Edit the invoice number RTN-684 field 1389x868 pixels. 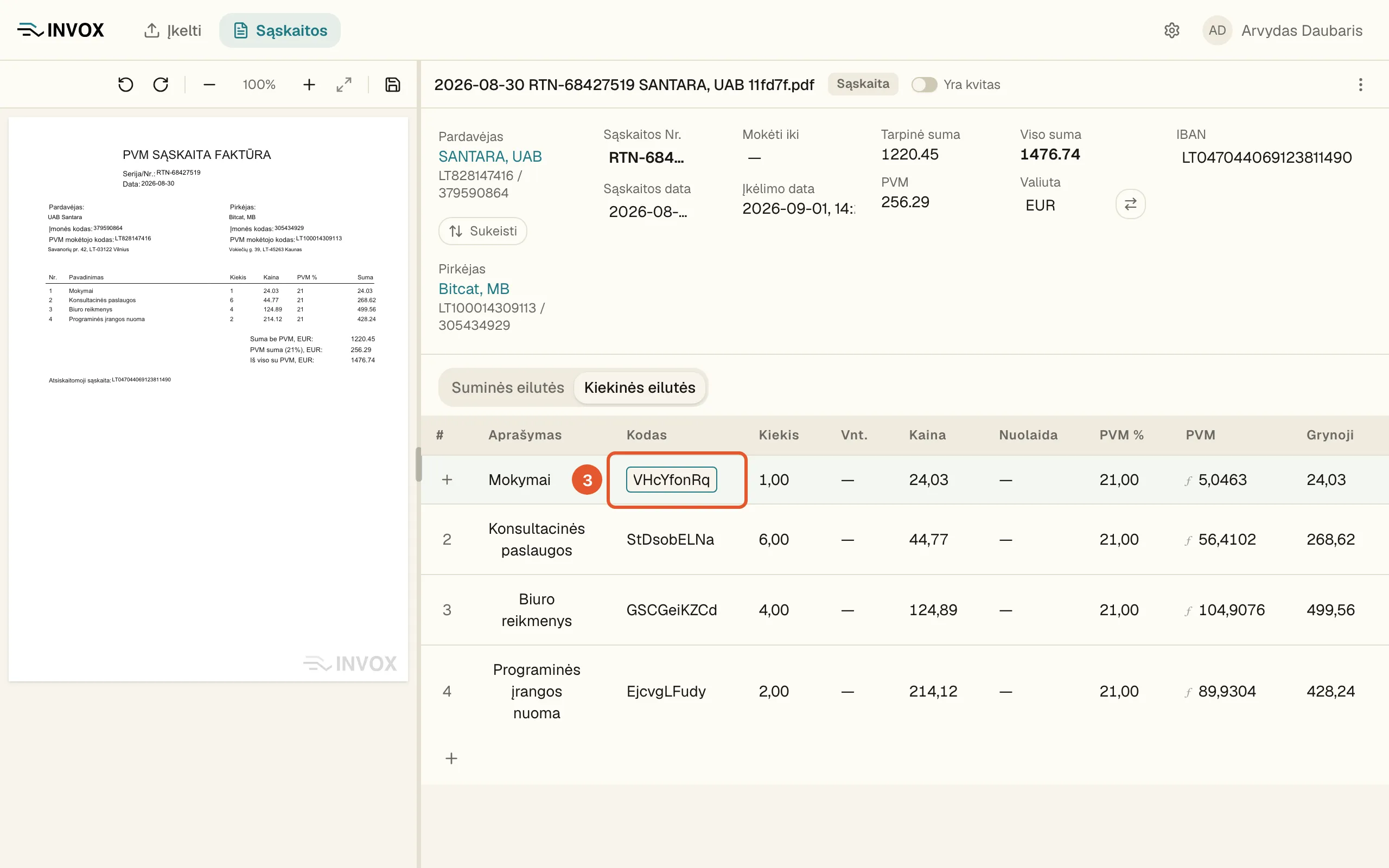pos(647,157)
